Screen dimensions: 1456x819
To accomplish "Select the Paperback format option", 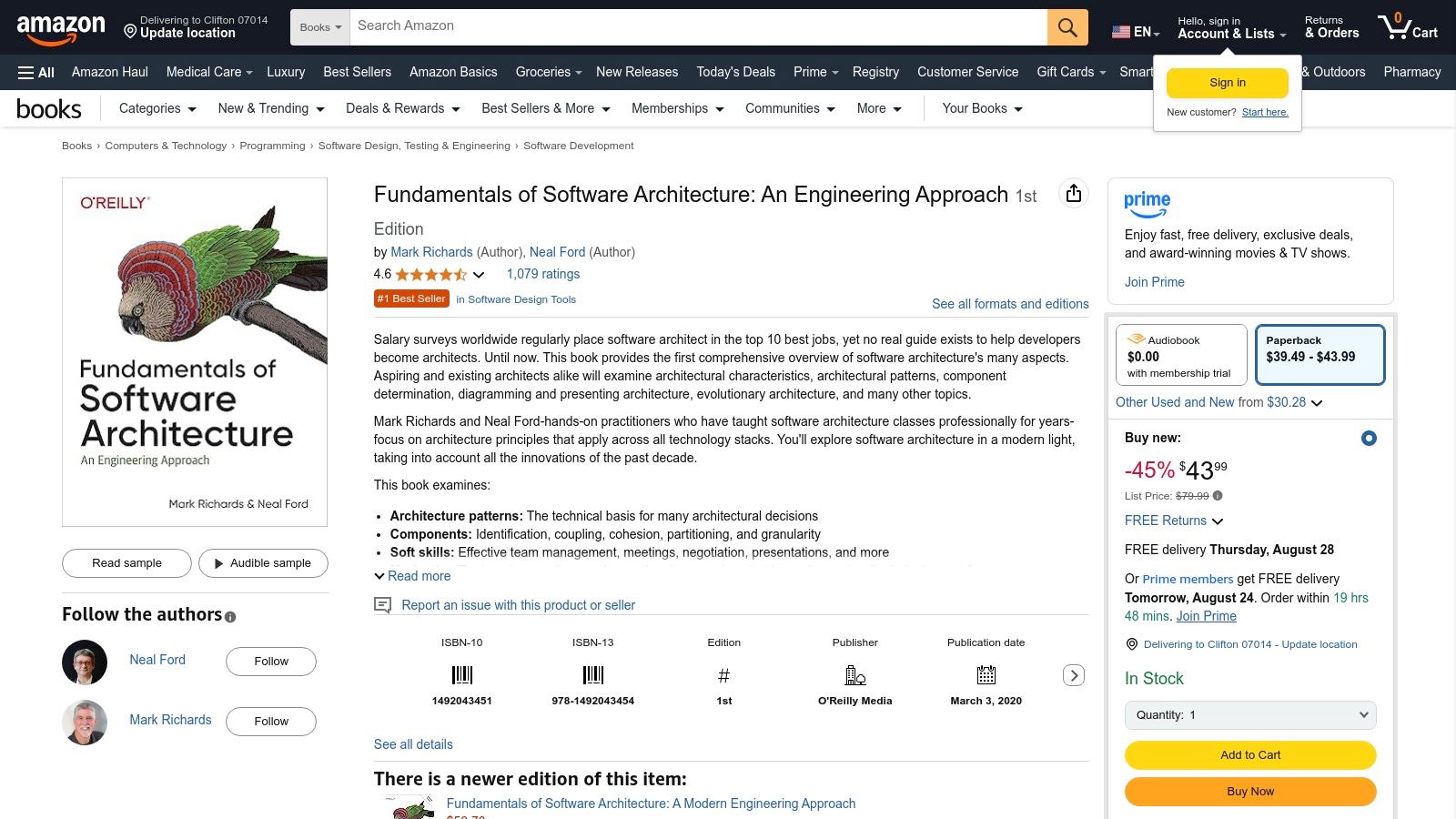I will (x=1319, y=355).
